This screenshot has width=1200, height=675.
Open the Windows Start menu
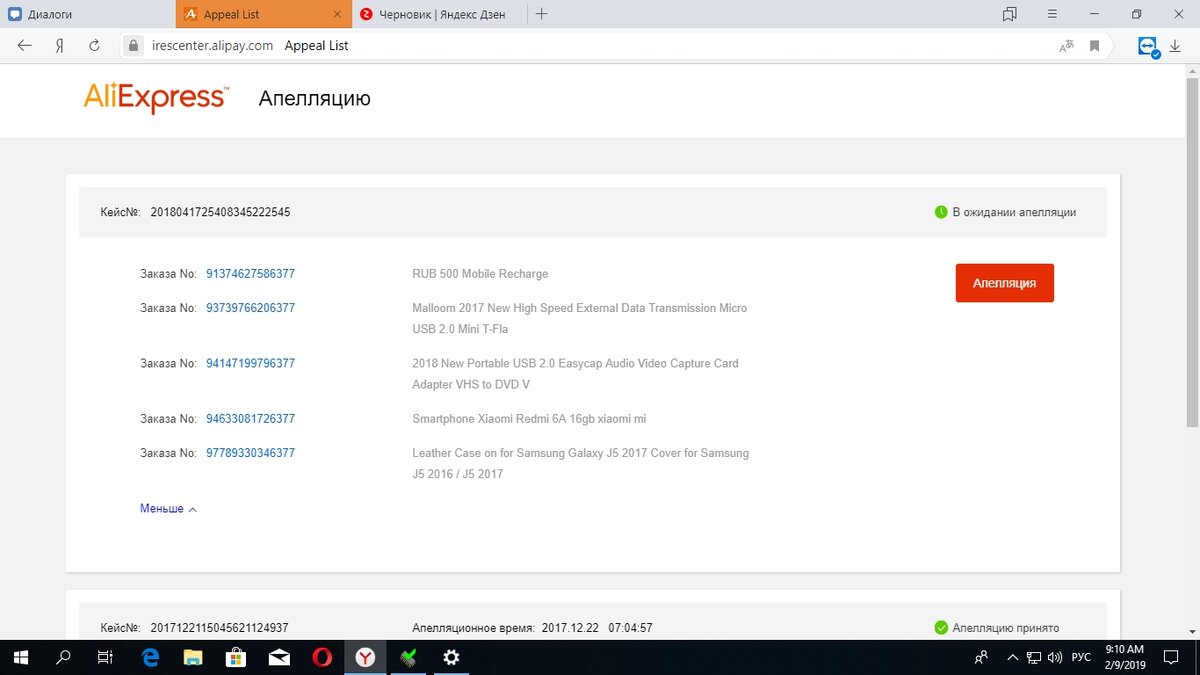coord(20,657)
